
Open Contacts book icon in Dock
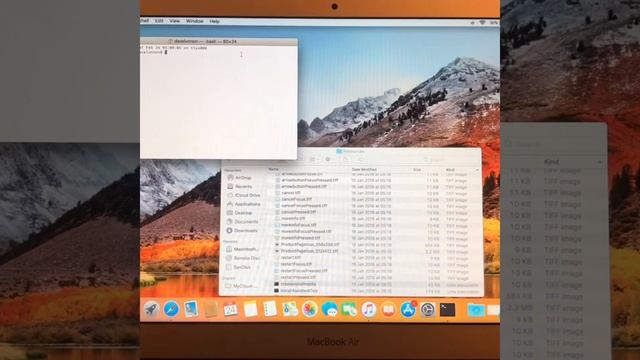(211, 309)
